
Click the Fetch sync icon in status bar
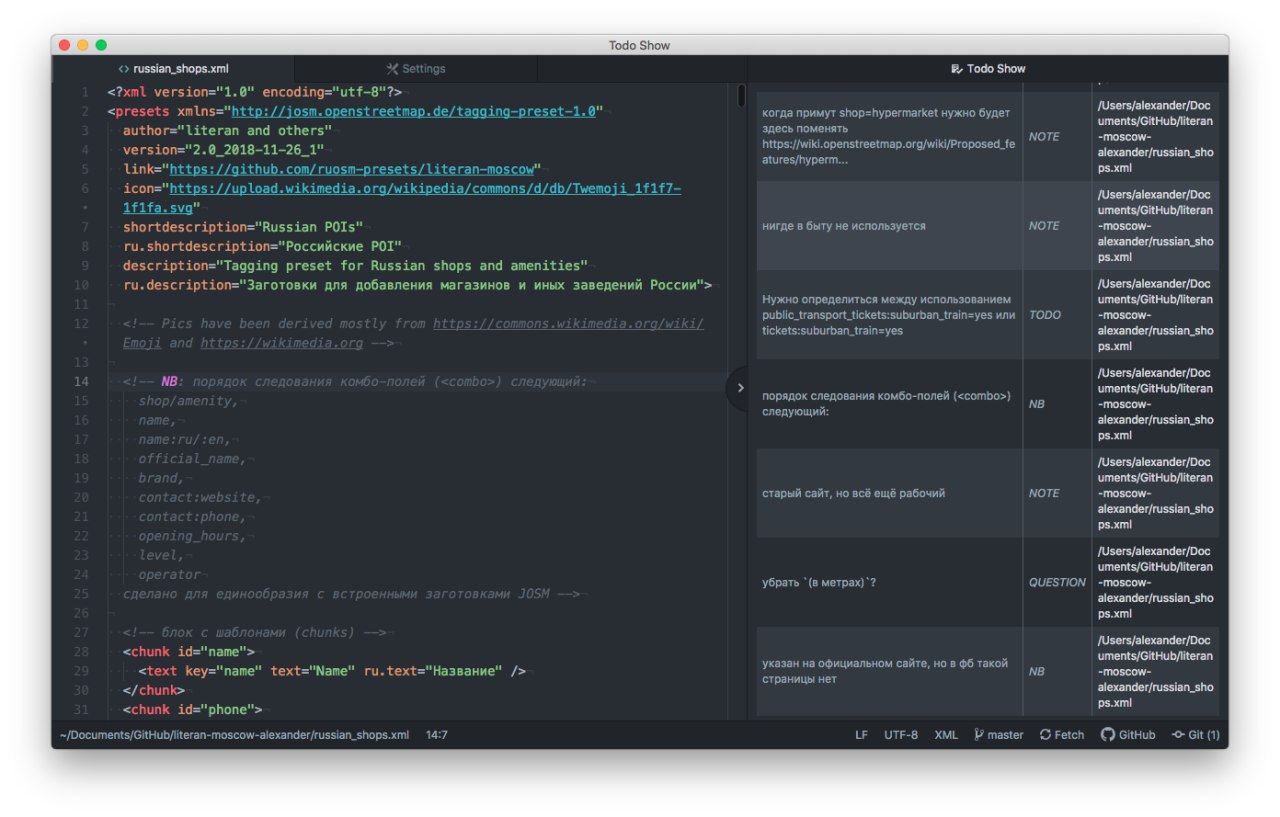point(1046,735)
